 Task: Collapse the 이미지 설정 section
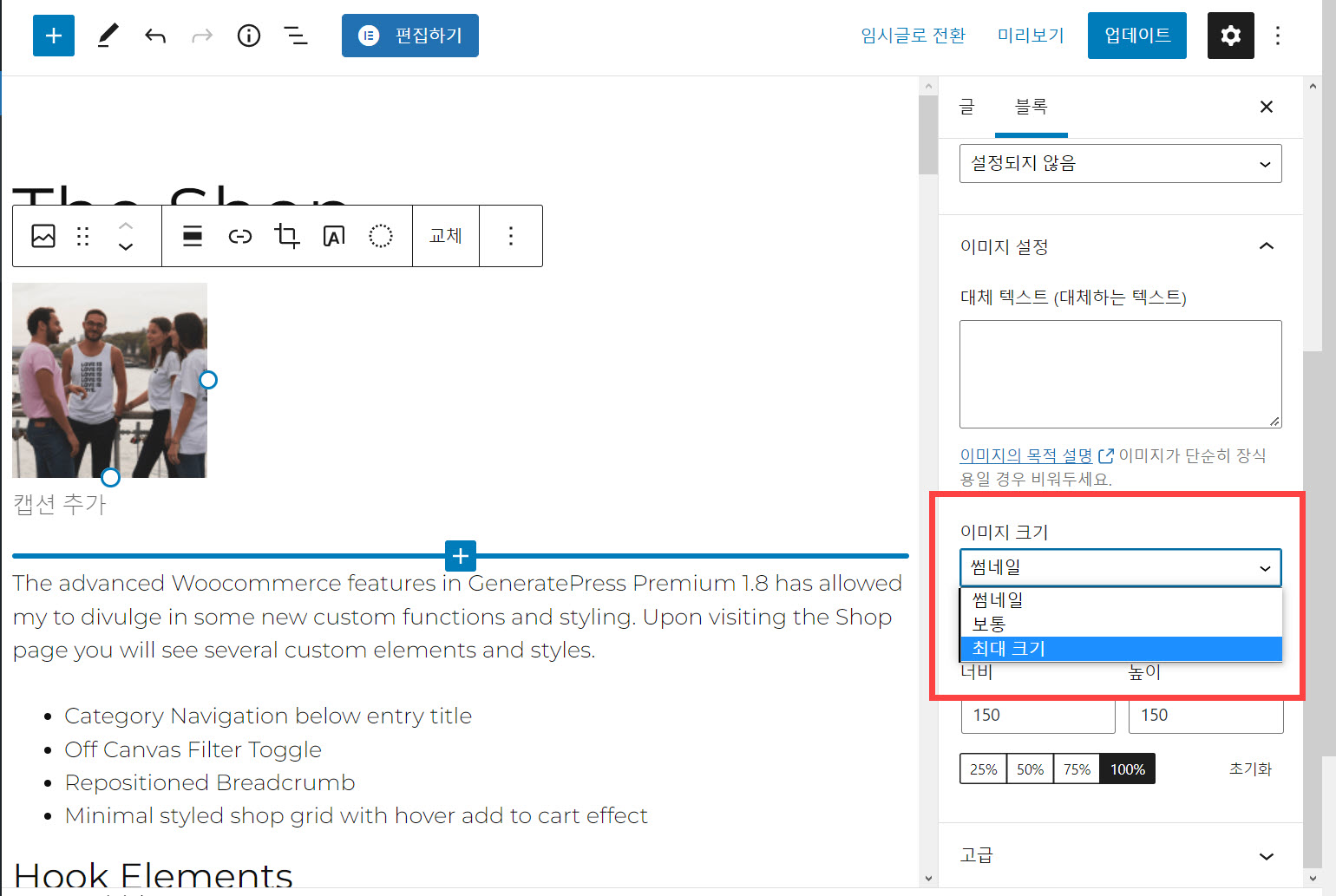pos(1266,246)
